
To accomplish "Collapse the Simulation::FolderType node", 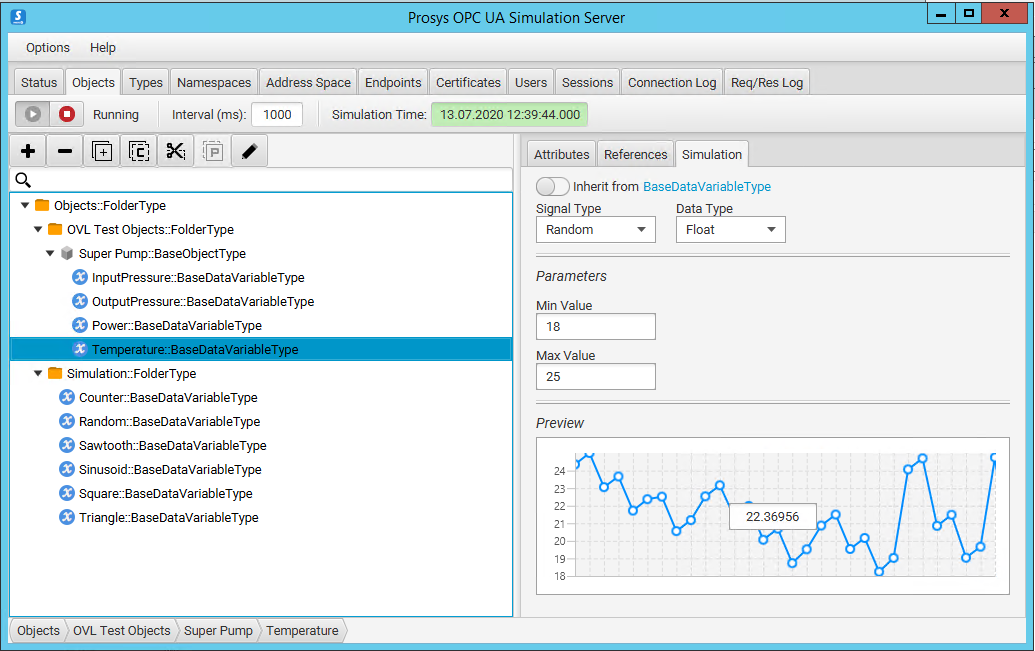I will tap(38, 373).
